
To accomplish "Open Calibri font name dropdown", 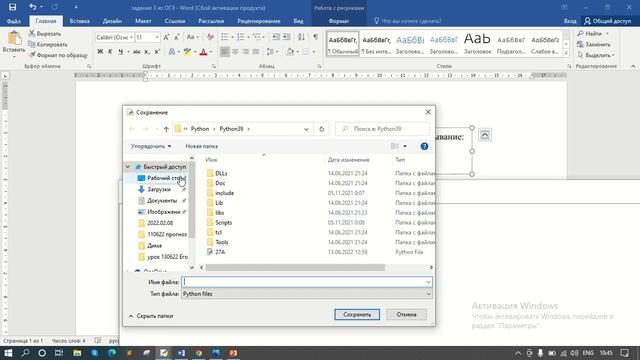I will 131,37.
